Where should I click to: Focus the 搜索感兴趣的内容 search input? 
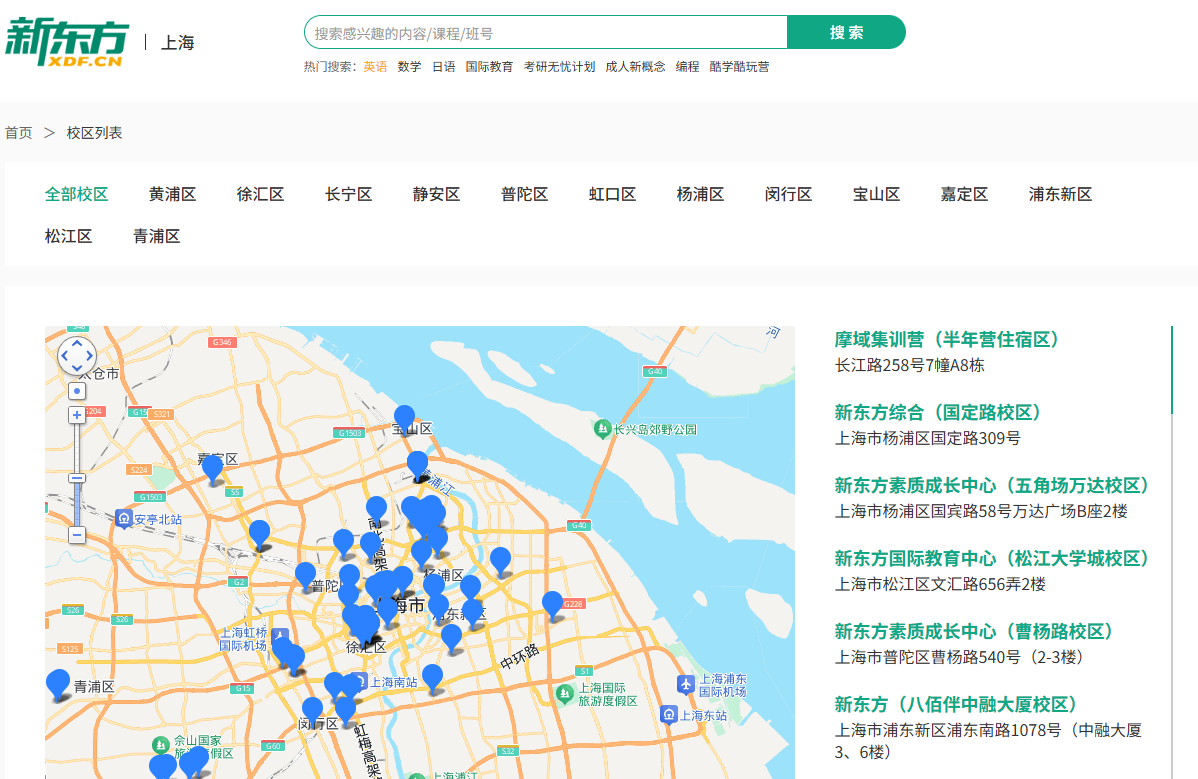(x=546, y=33)
